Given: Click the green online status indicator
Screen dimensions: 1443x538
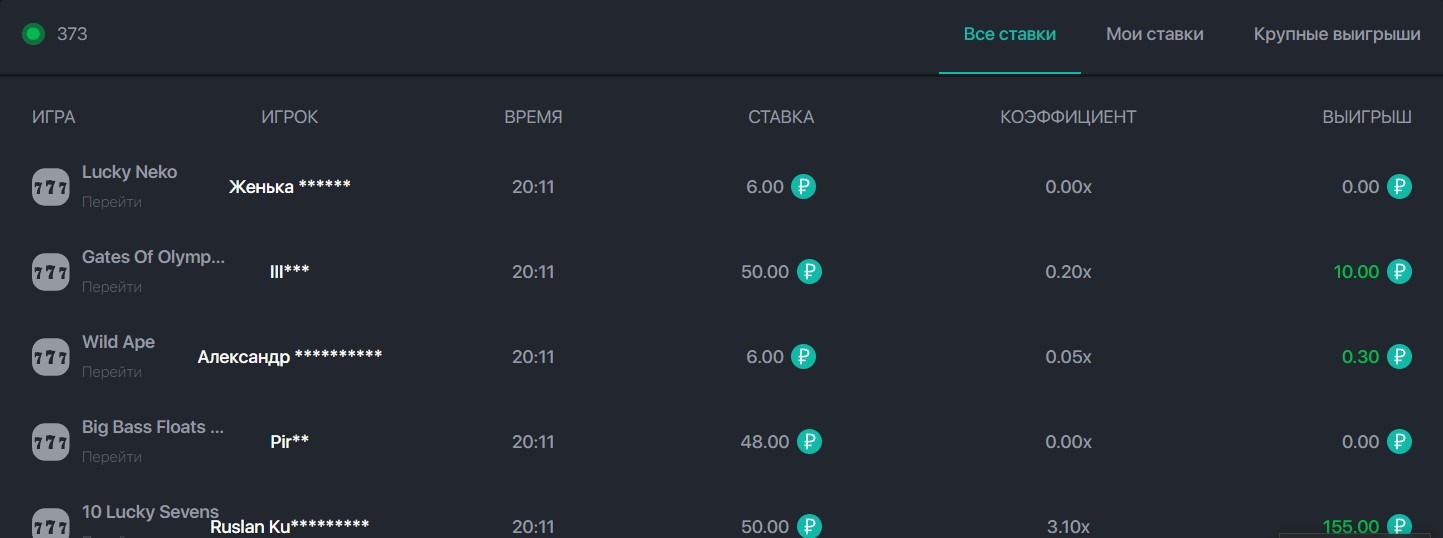Looking at the screenshot, I should [x=33, y=34].
